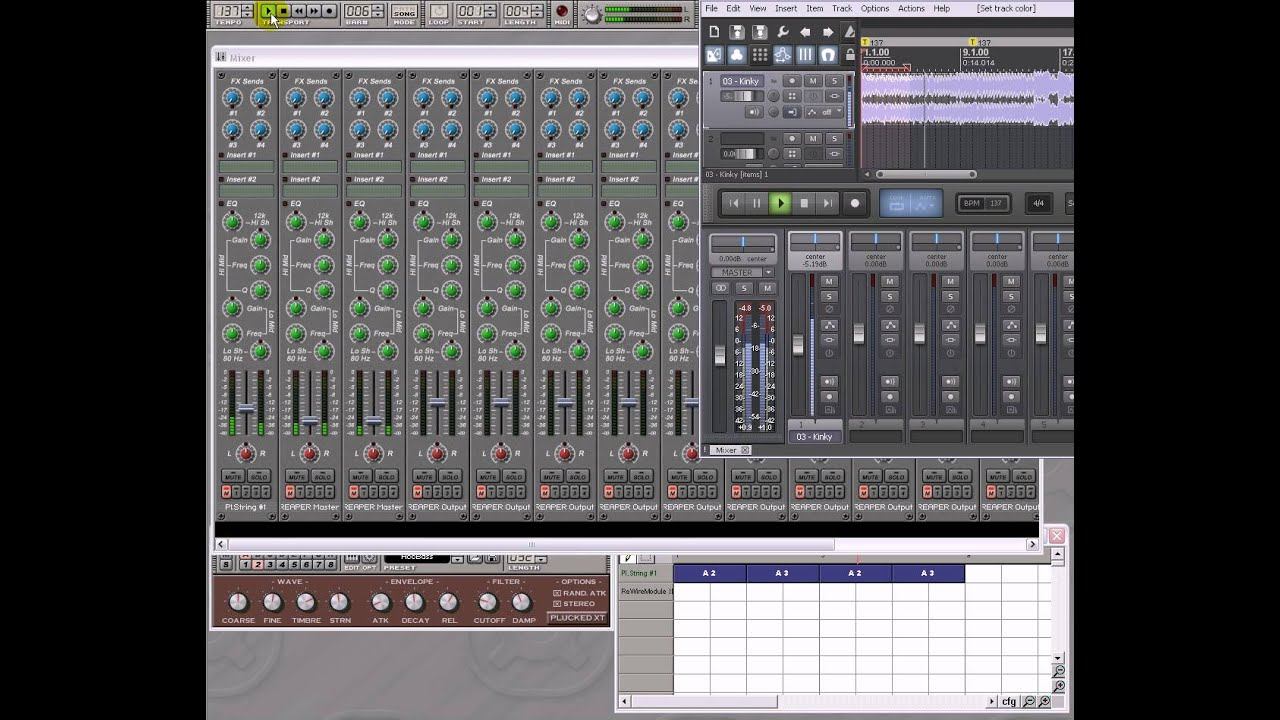Click the REAPER transport play button

pos(780,203)
